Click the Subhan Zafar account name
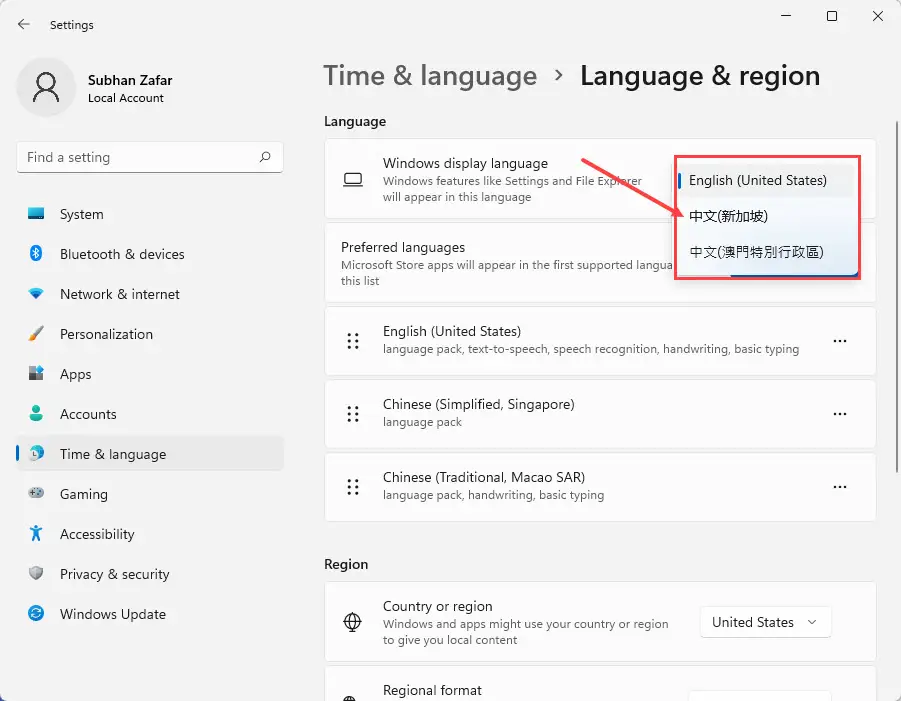 tap(130, 80)
